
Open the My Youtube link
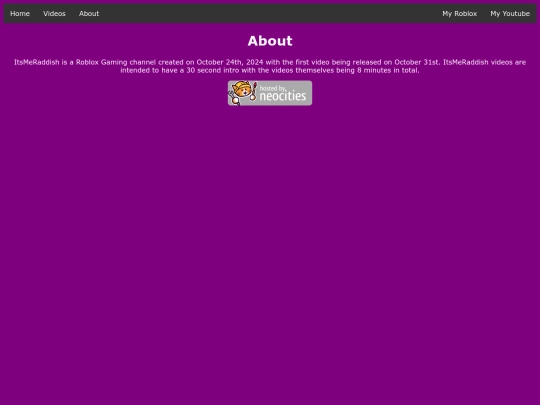point(510,13)
